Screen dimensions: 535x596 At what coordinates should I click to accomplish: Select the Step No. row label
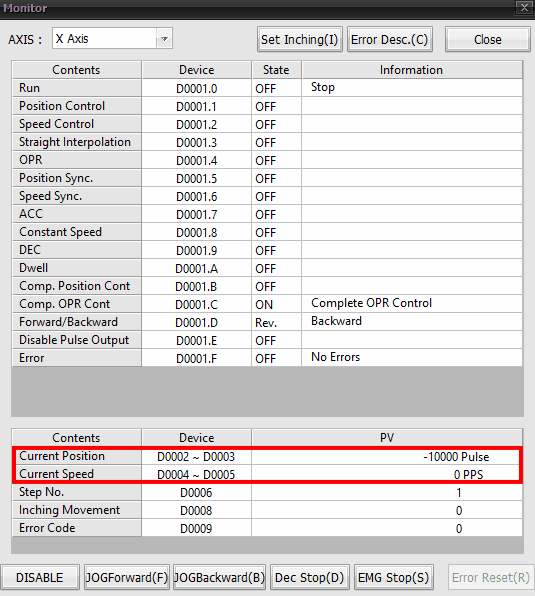pos(77,492)
